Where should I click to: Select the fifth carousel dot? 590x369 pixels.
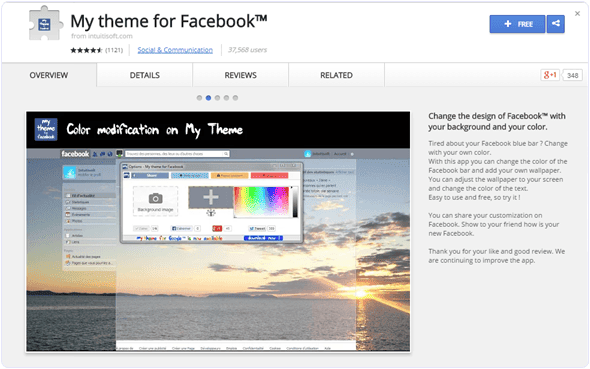click(x=235, y=98)
